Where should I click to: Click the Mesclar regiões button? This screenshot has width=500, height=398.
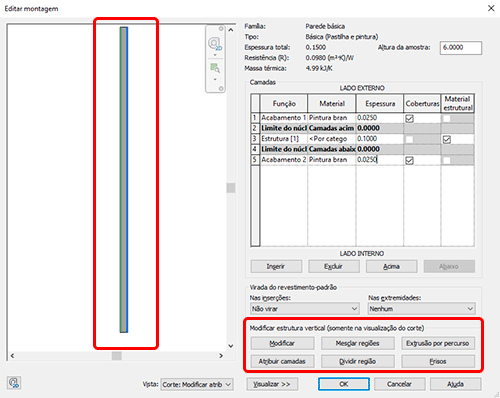[x=358, y=343]
